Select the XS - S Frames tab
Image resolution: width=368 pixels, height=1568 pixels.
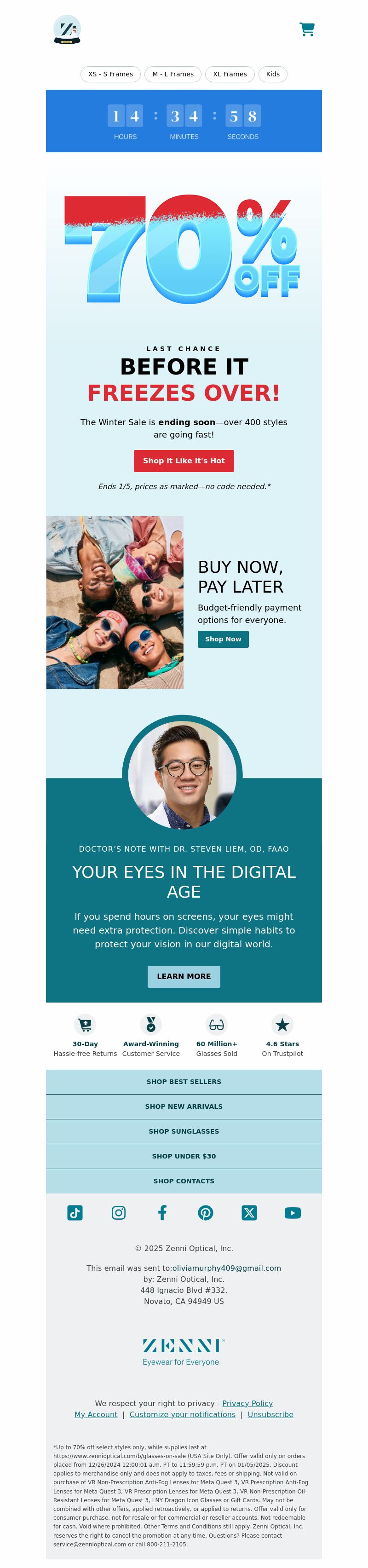point(111,74)
